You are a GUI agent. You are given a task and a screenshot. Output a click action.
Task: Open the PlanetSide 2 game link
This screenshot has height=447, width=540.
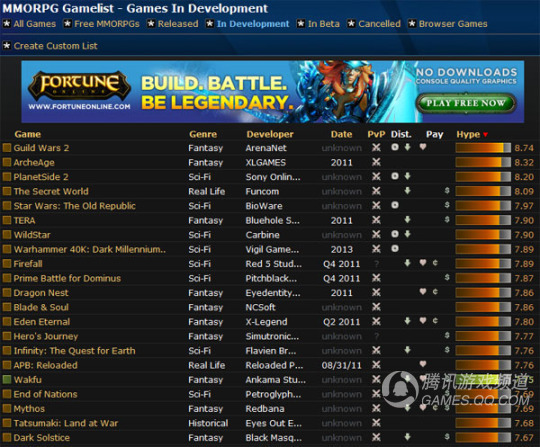pos(41,177)
